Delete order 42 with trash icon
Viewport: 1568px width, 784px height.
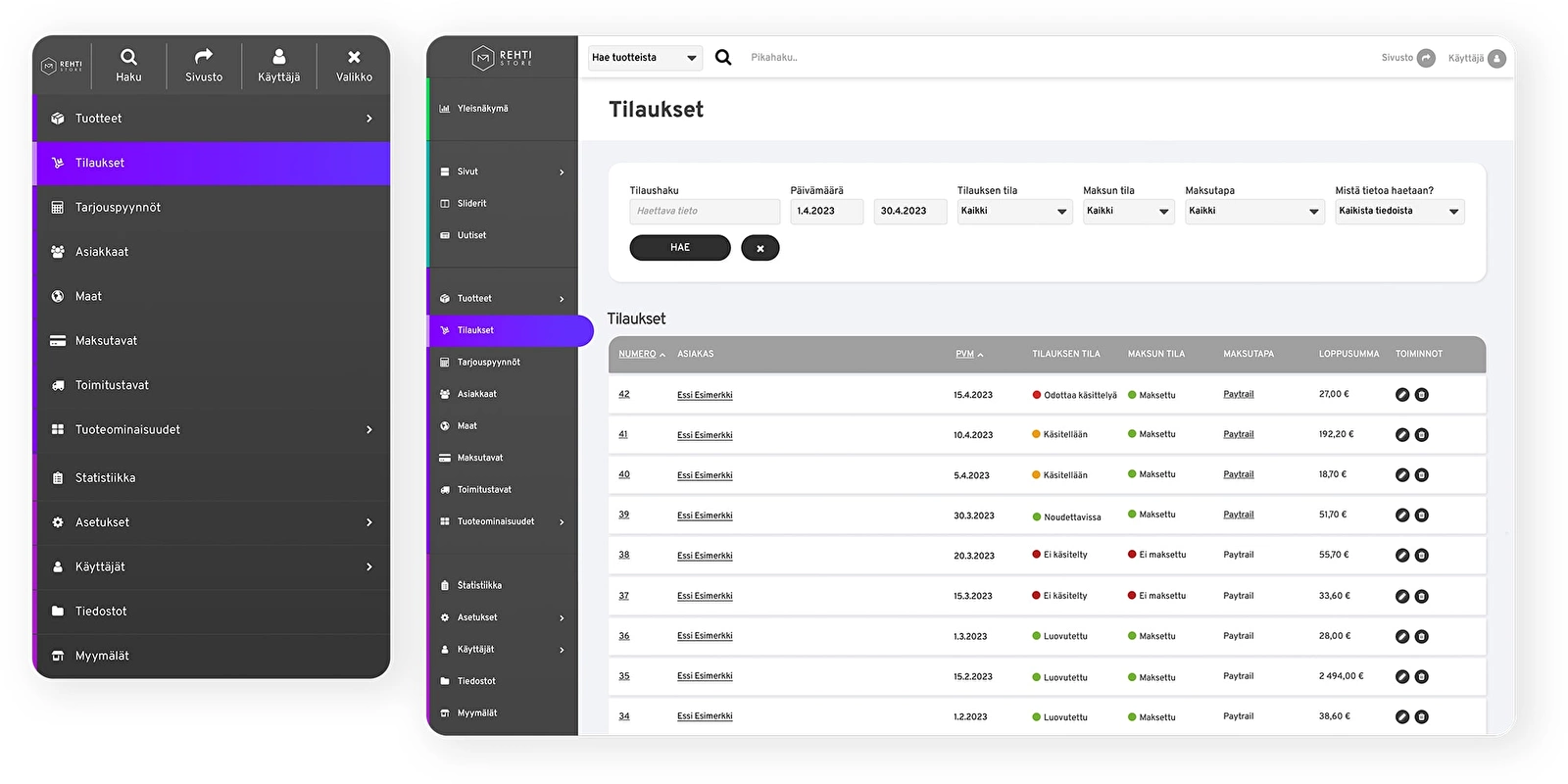[x=1422, y=395]
